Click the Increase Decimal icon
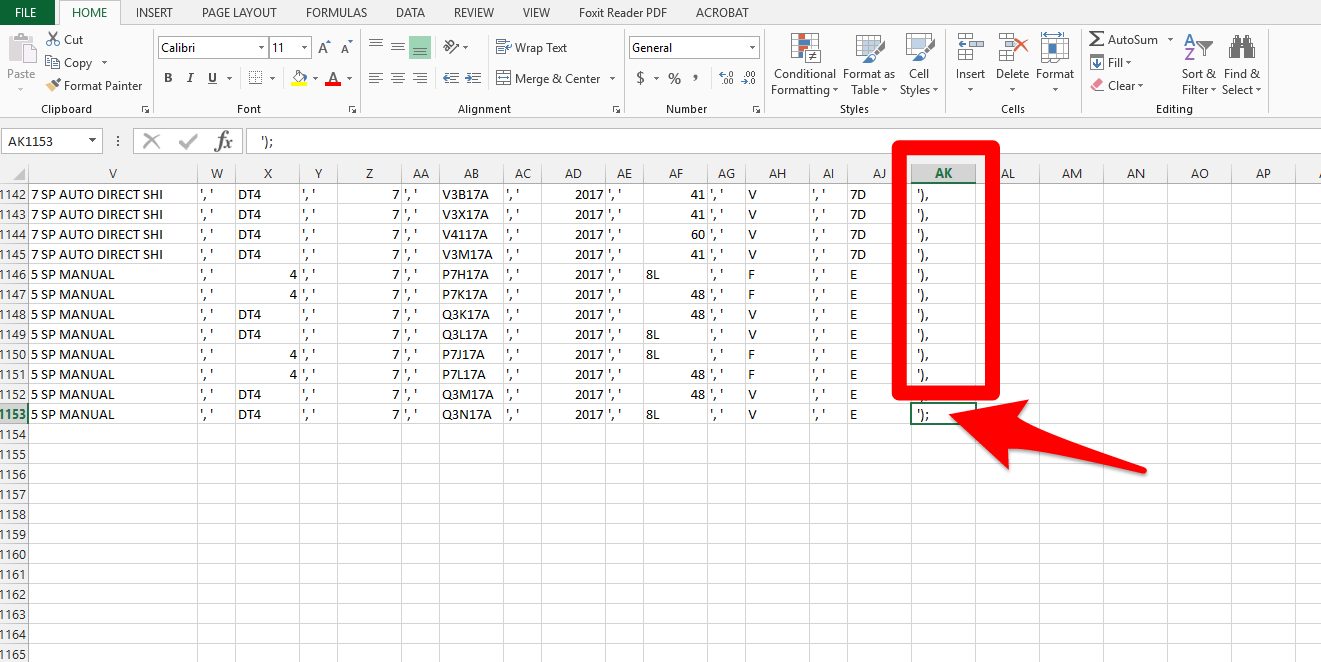 click(x=727, y=76)
